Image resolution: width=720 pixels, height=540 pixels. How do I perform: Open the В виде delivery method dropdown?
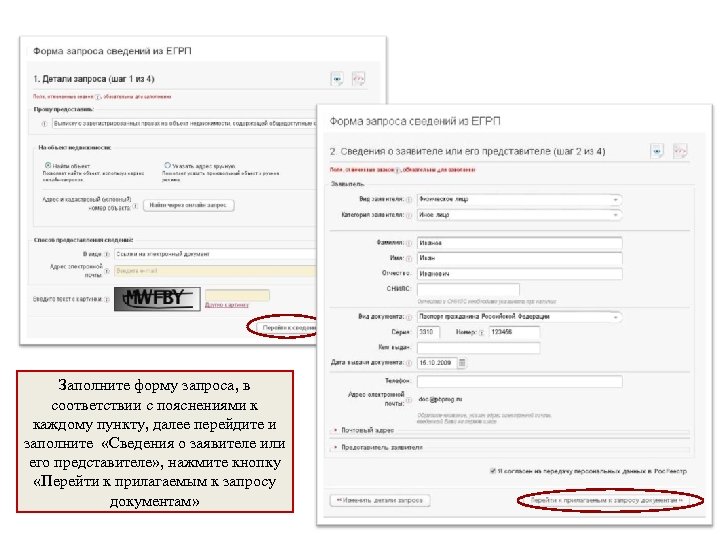pos(215,254)
